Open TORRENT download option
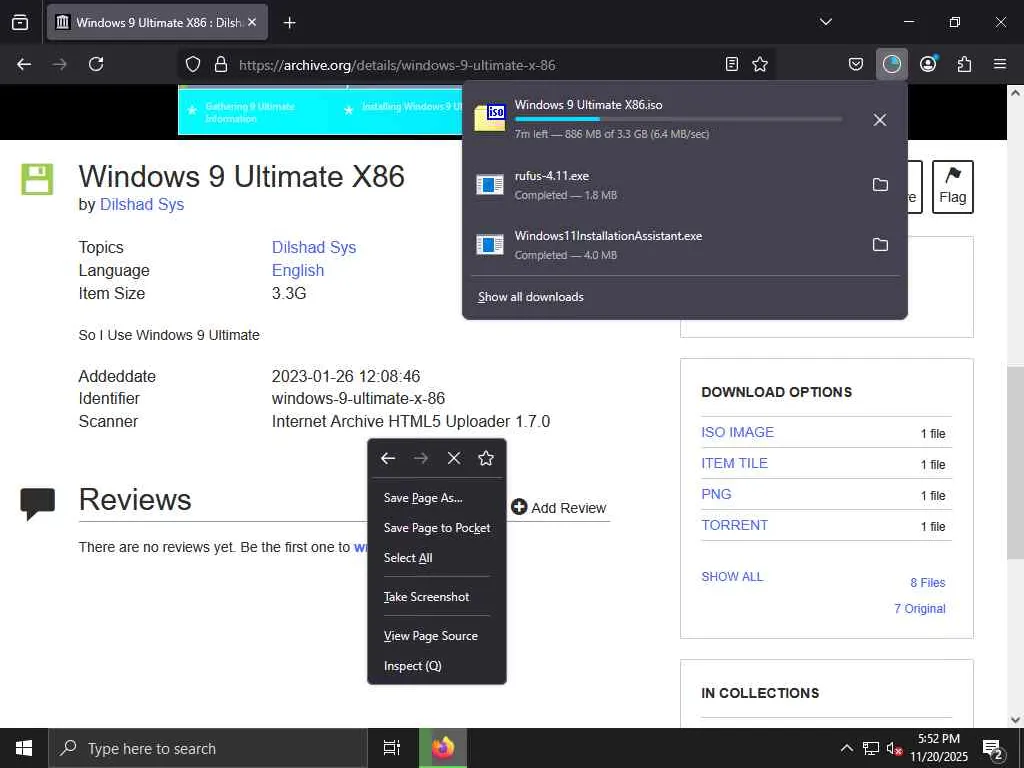The width and height of the screenshot is (1024, 768). [x=734, y=525]
